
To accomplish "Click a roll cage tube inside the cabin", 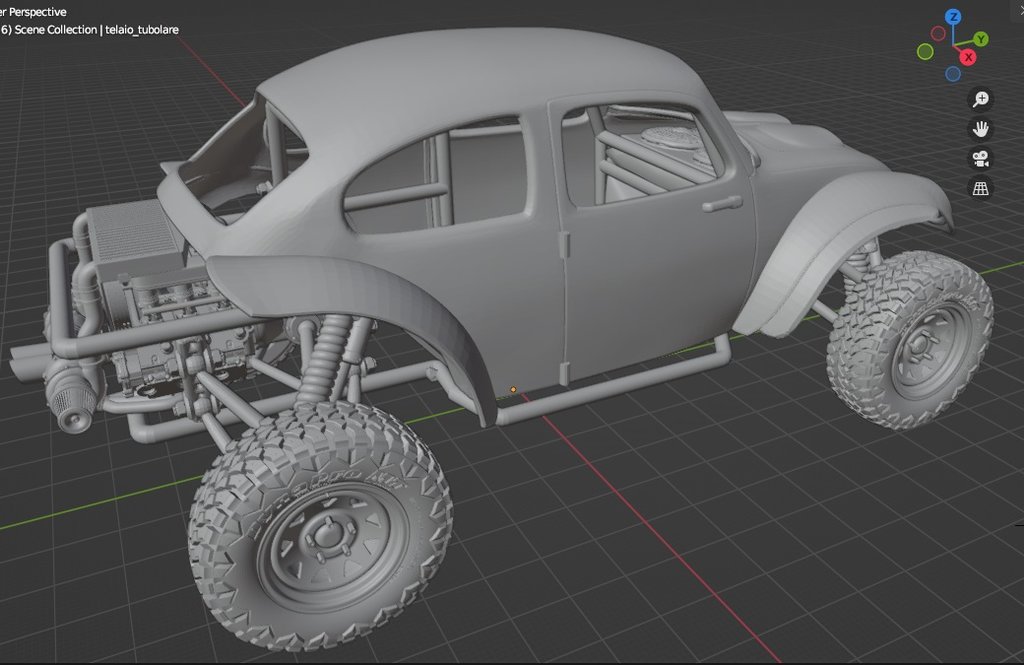I will [630, 160].
